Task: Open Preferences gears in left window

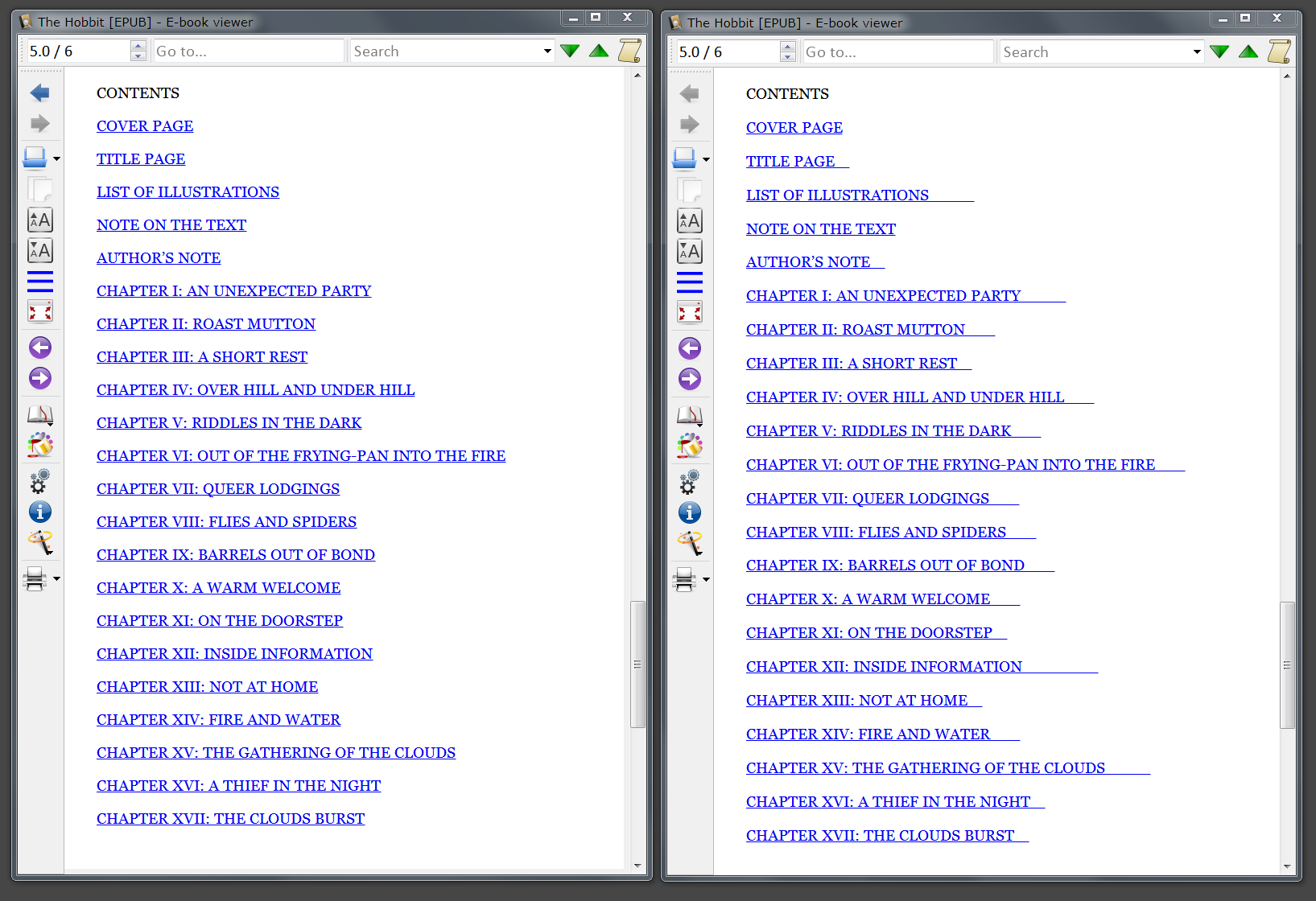Action: tap(40, 481)
